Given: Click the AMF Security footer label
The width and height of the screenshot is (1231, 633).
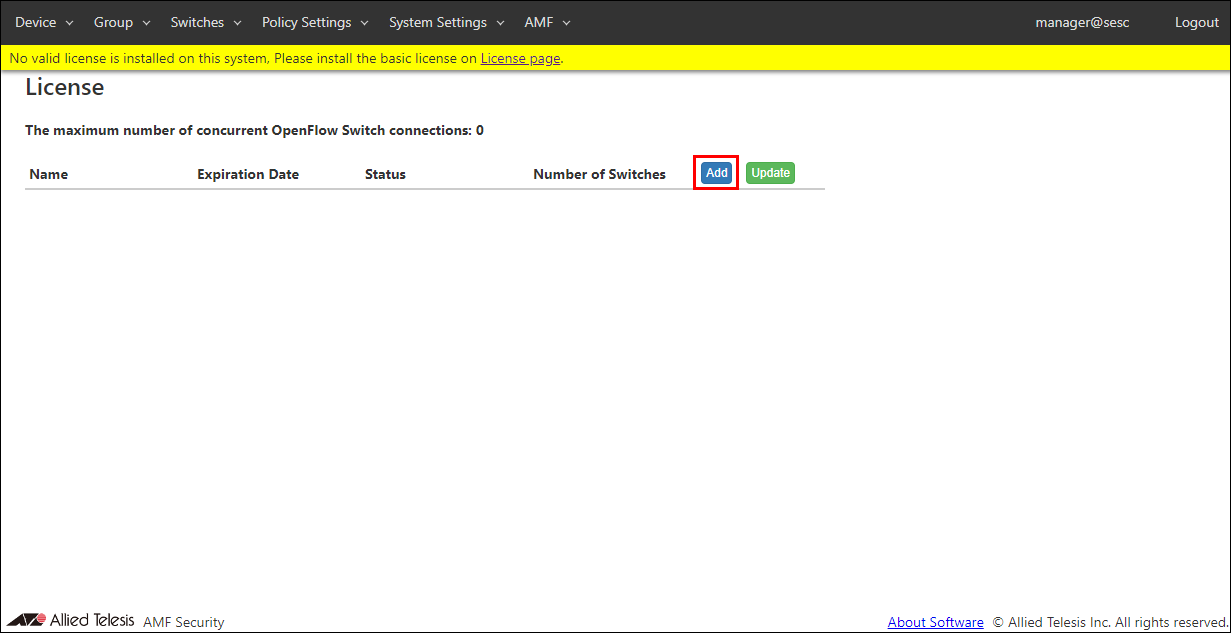Looking at the screenshot, I should click(x=184, y=622).
